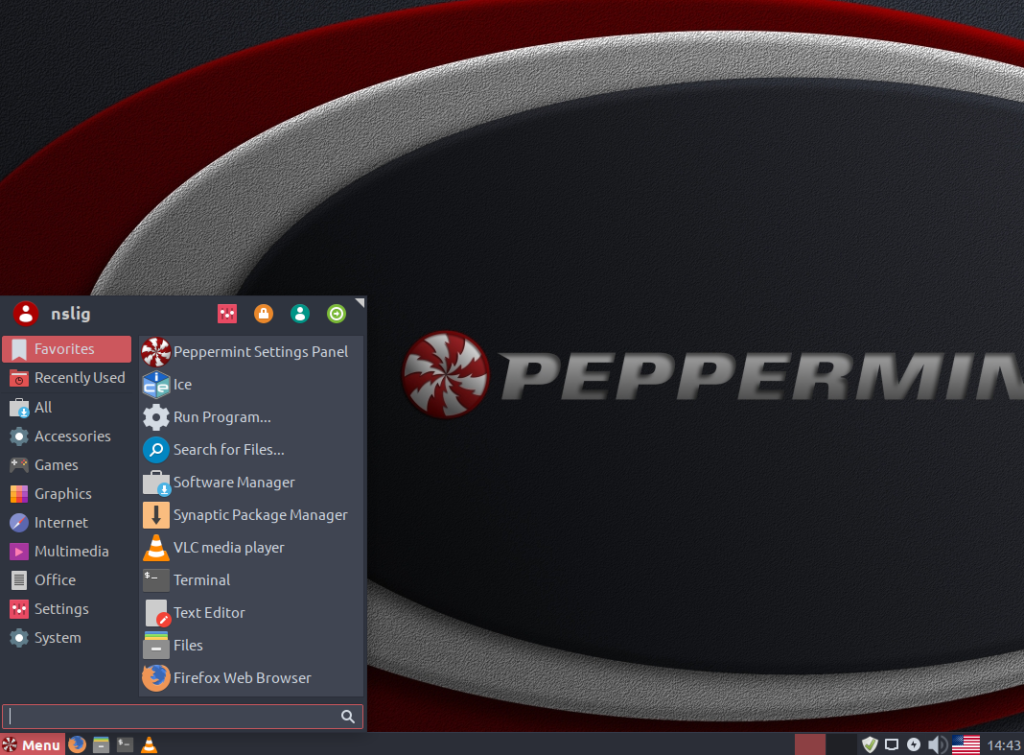Click the round power tray icon
This screenshot has width=1024, height=755.
click(x=914, y=745)
